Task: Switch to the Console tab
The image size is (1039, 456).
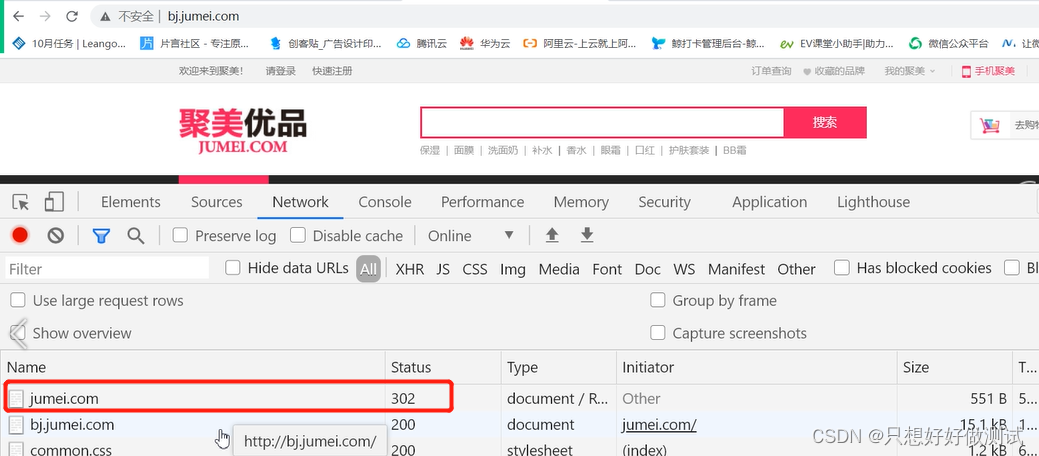Action: click(385, 202)
